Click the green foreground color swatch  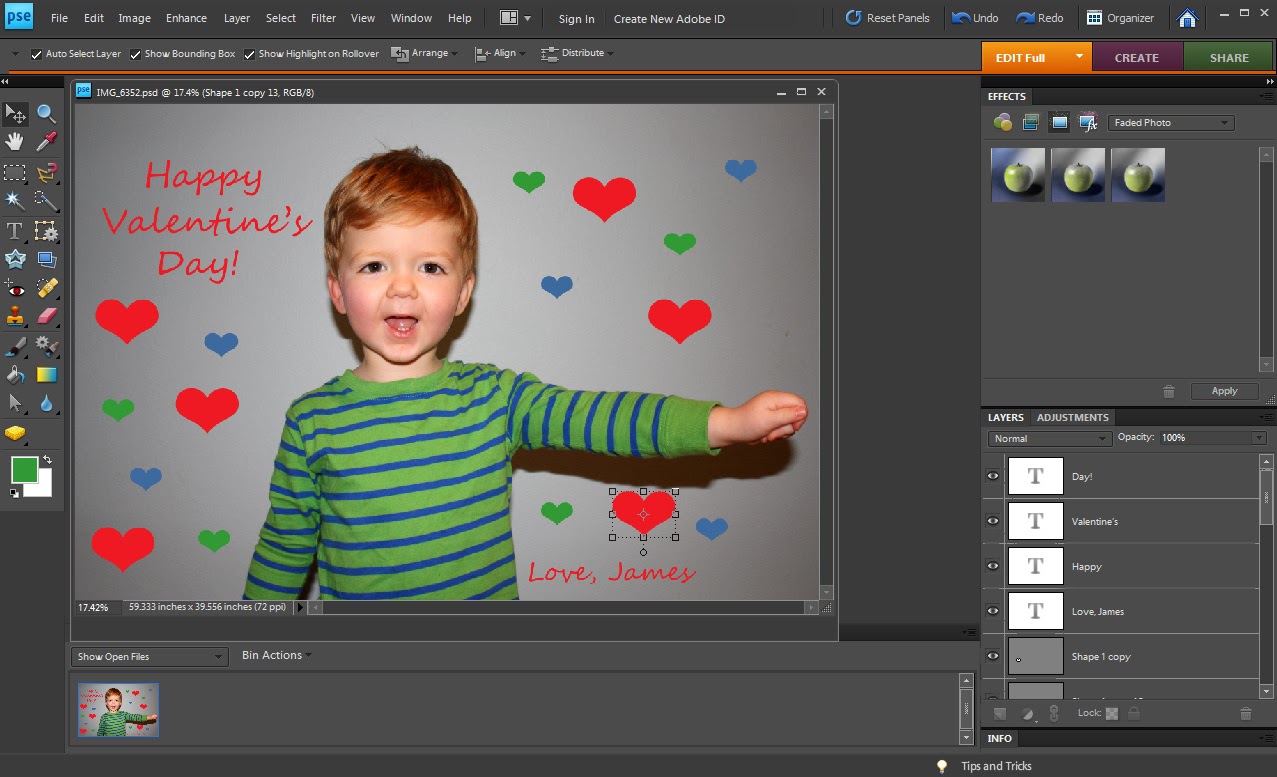coord(24,469)
